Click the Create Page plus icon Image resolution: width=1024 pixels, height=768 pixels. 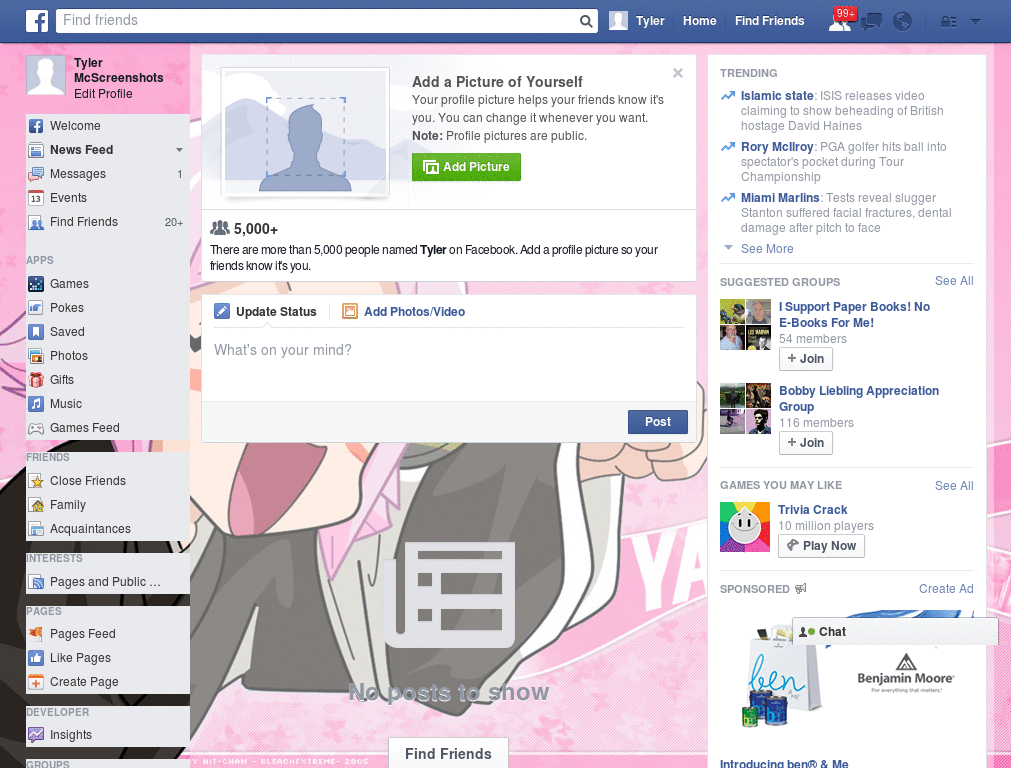[36, 682]
